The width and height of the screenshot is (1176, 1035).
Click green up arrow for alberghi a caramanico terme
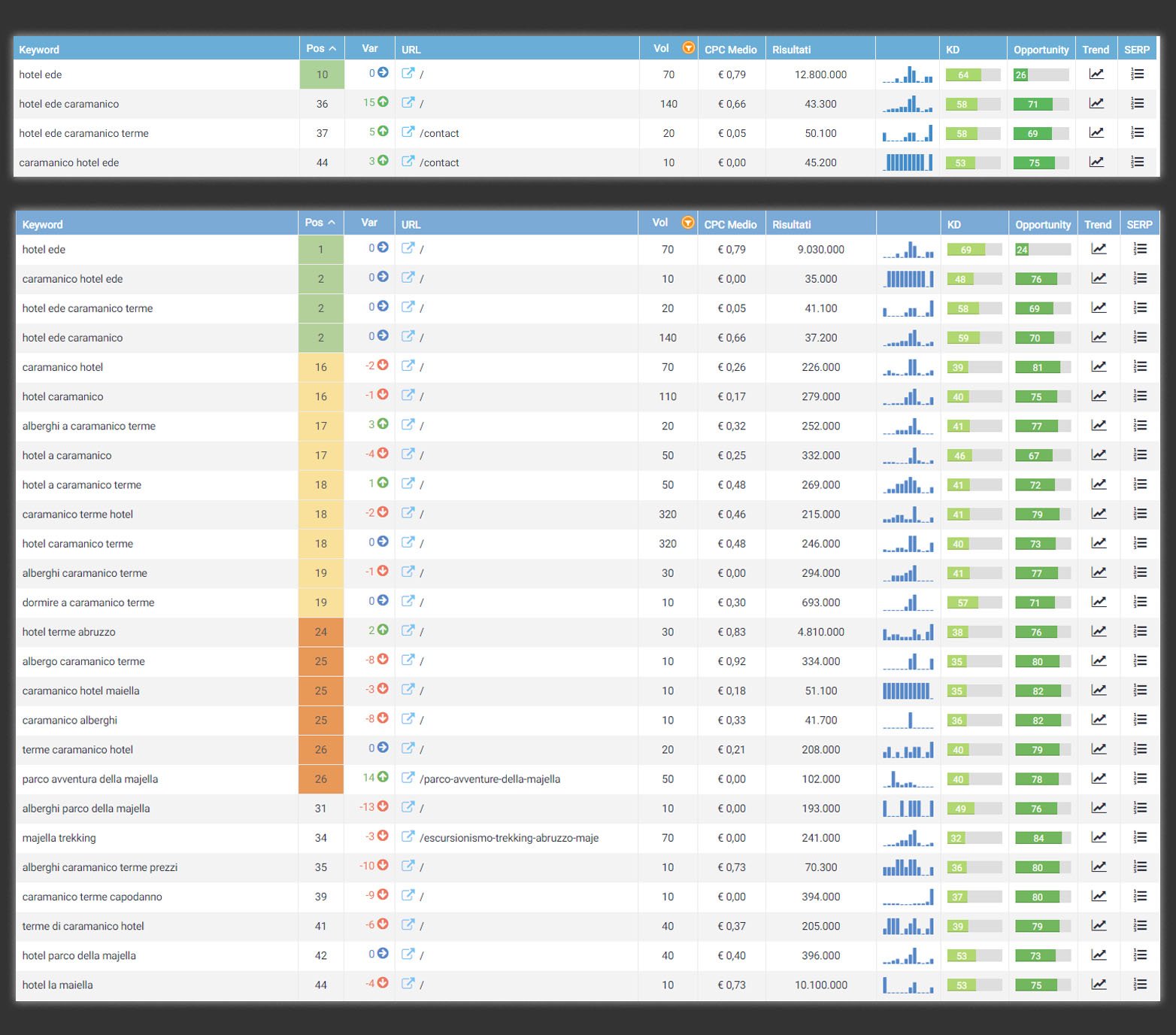383,424
